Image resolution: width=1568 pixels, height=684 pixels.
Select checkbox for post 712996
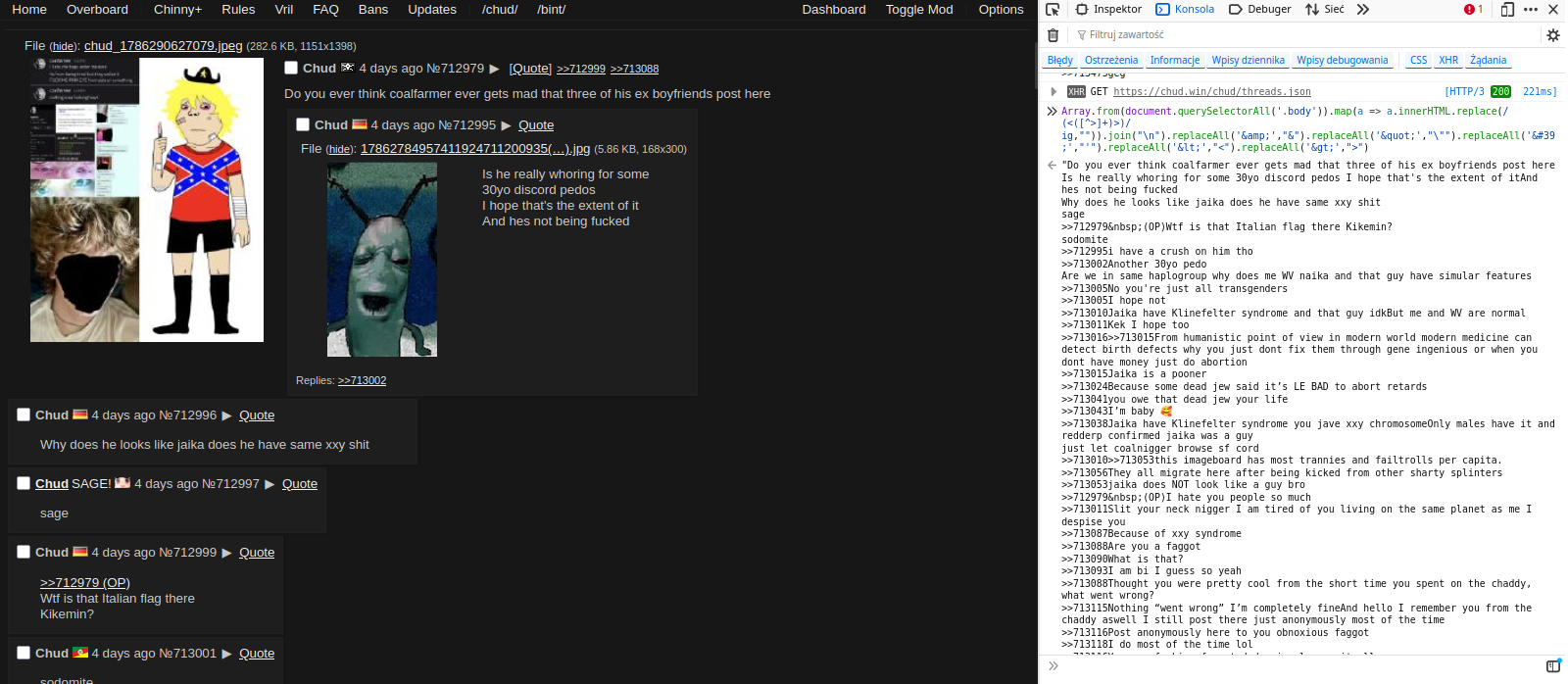24,415
